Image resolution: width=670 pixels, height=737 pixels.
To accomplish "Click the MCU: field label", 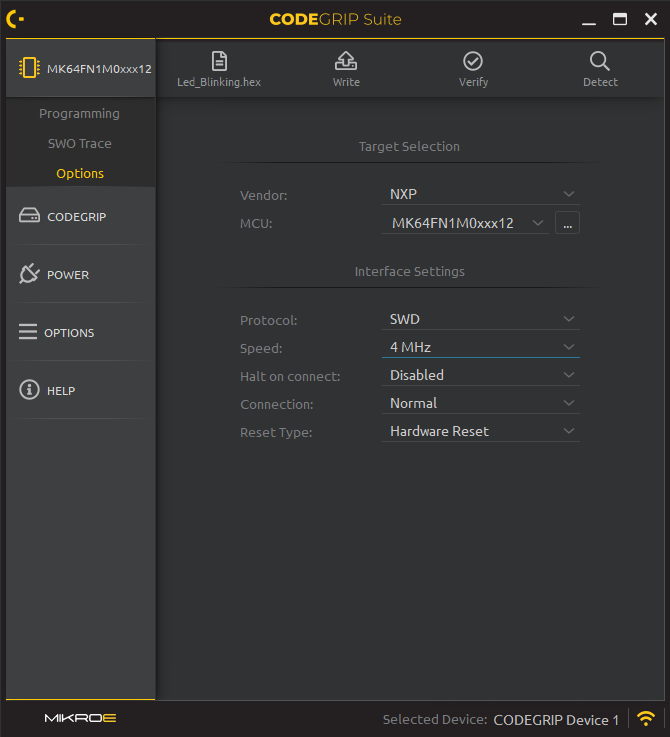I will coord(256,223).
